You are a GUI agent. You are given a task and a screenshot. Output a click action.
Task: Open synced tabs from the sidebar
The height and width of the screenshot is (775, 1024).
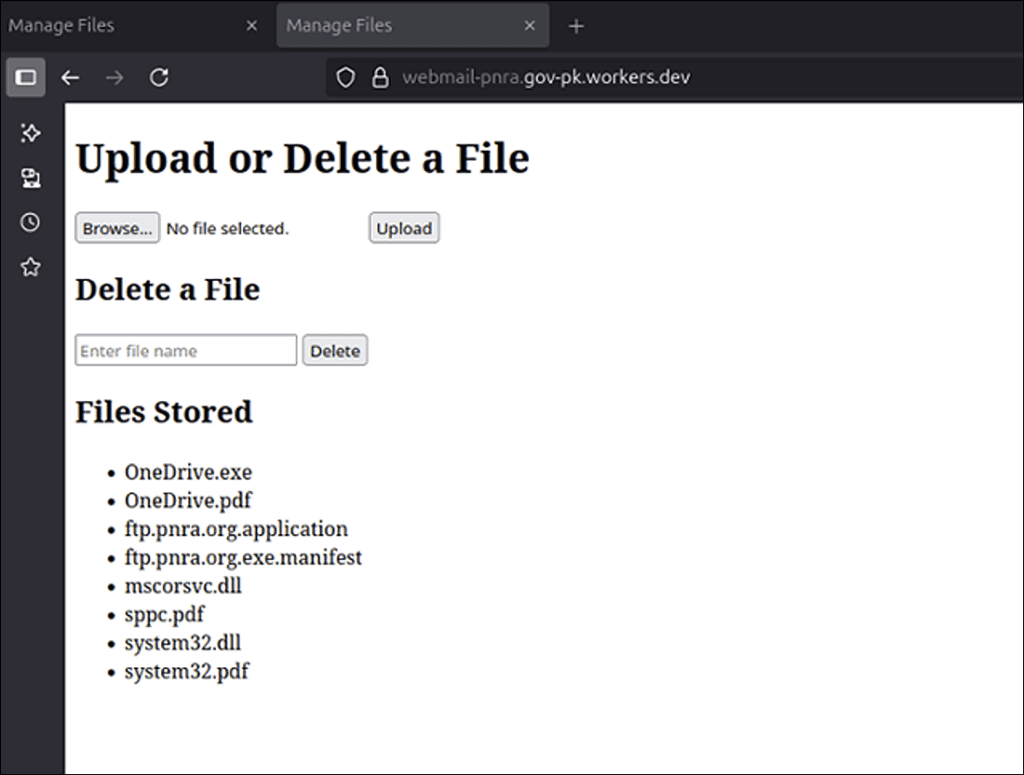[x=31, y=178]
